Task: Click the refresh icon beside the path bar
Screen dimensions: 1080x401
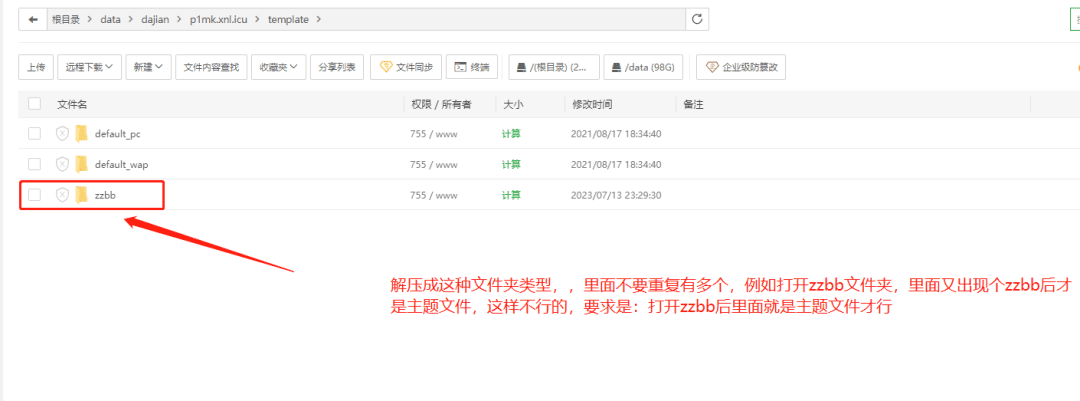Action: (697, 19)
